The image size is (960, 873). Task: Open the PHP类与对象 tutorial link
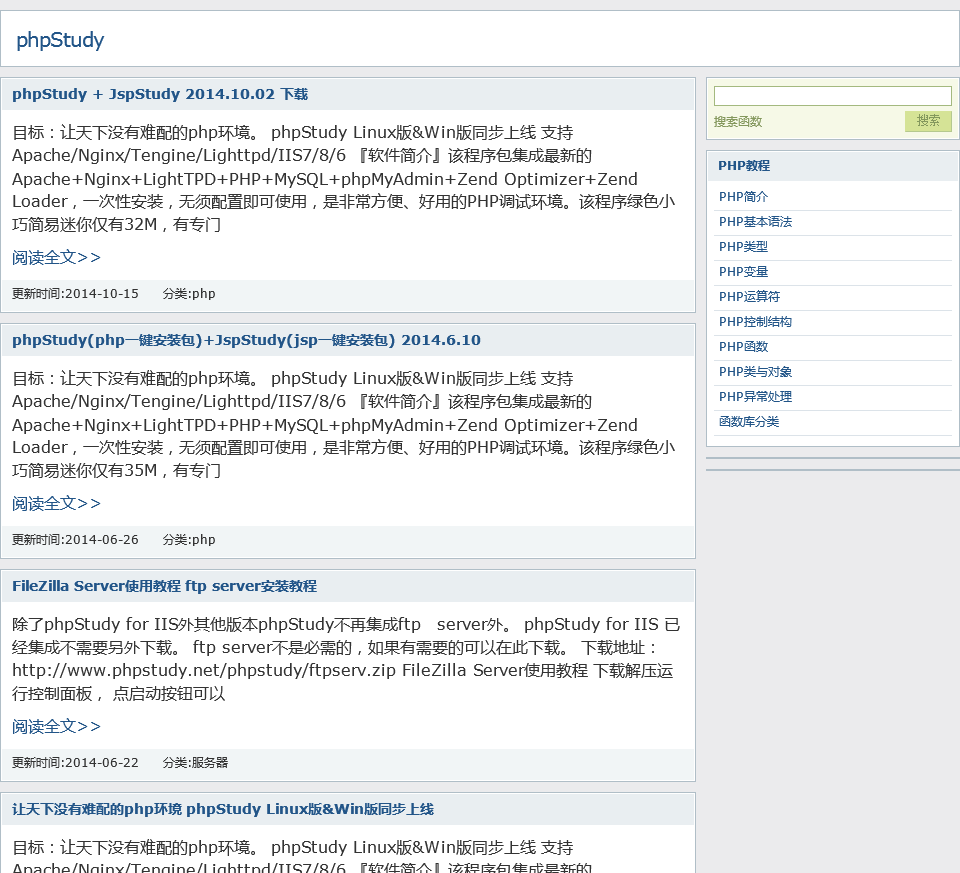click(756, 372)
